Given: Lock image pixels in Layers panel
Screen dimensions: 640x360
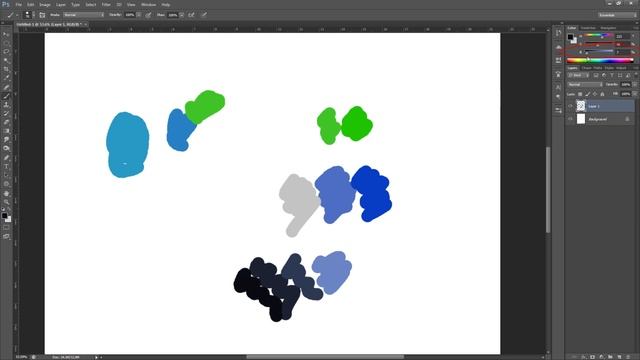Looking at the screenshot, I should [588, 94].
